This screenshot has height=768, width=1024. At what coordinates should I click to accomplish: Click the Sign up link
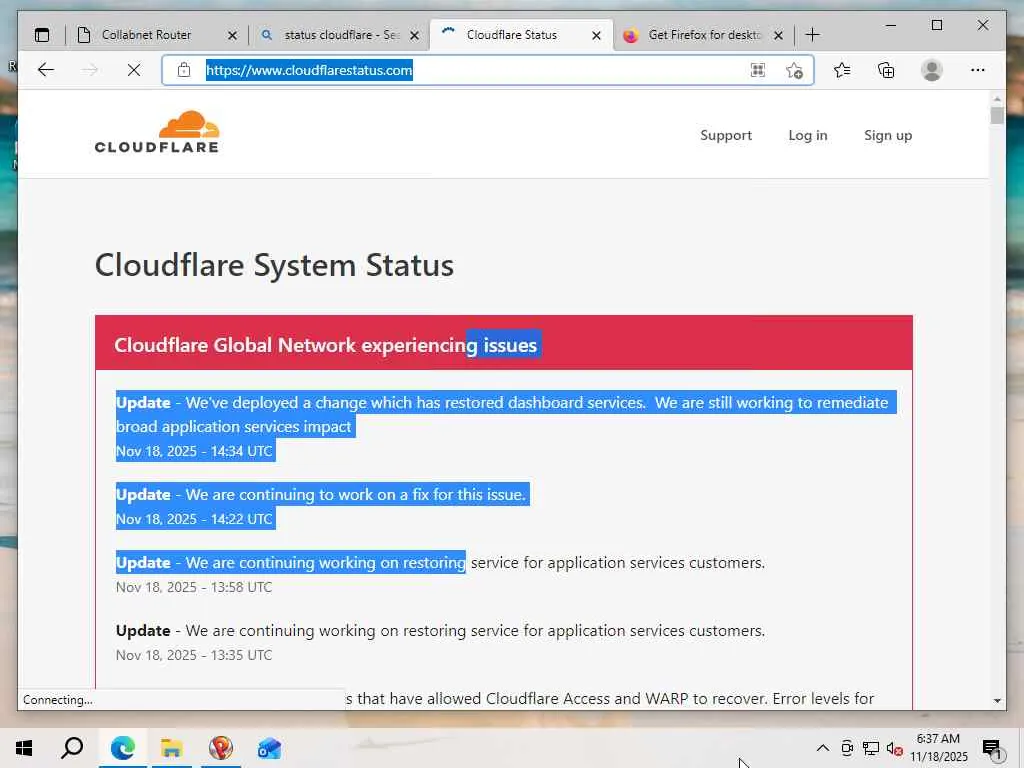point(888,135)
